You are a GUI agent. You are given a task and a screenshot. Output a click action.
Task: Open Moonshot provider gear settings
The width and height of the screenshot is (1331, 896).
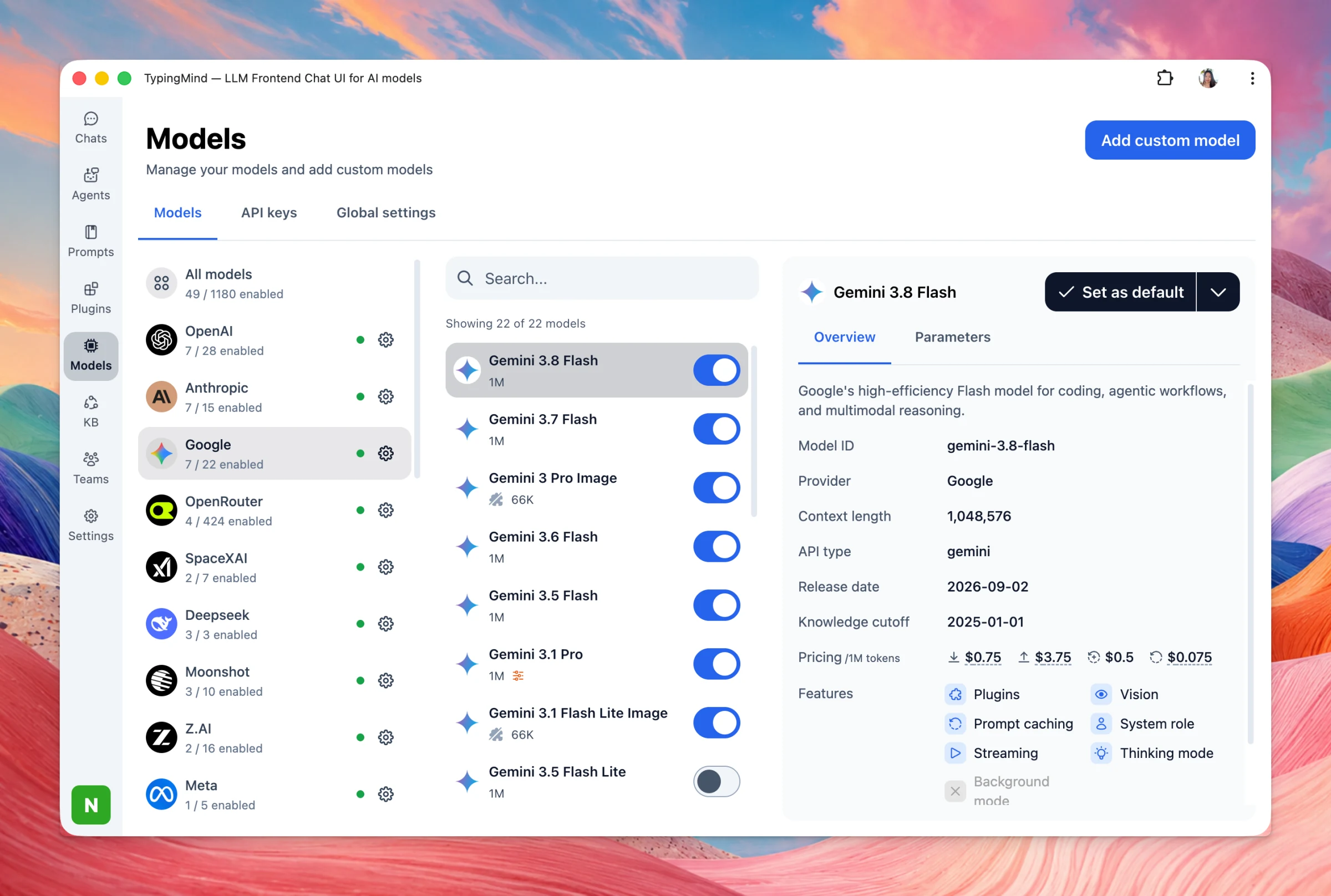coord(386,680)
